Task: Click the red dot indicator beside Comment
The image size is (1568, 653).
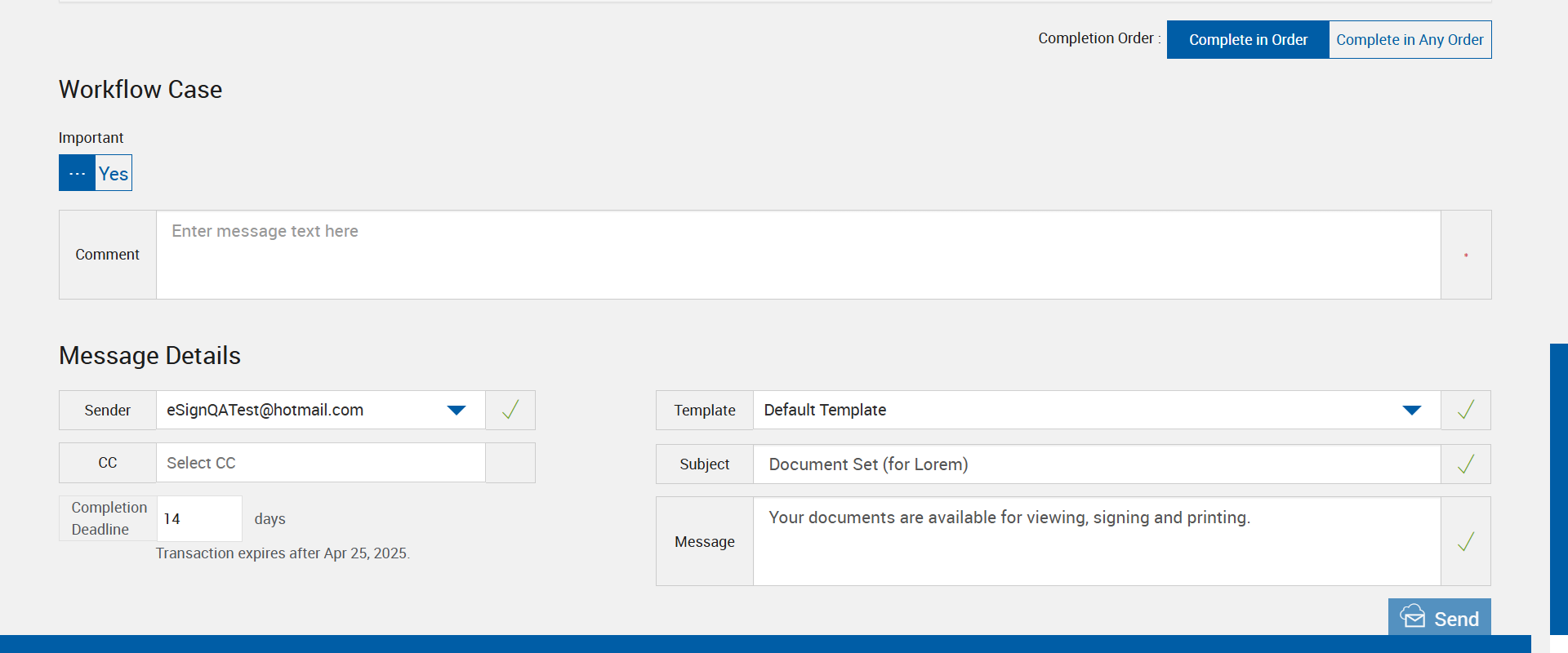Action: point(1466,255)
